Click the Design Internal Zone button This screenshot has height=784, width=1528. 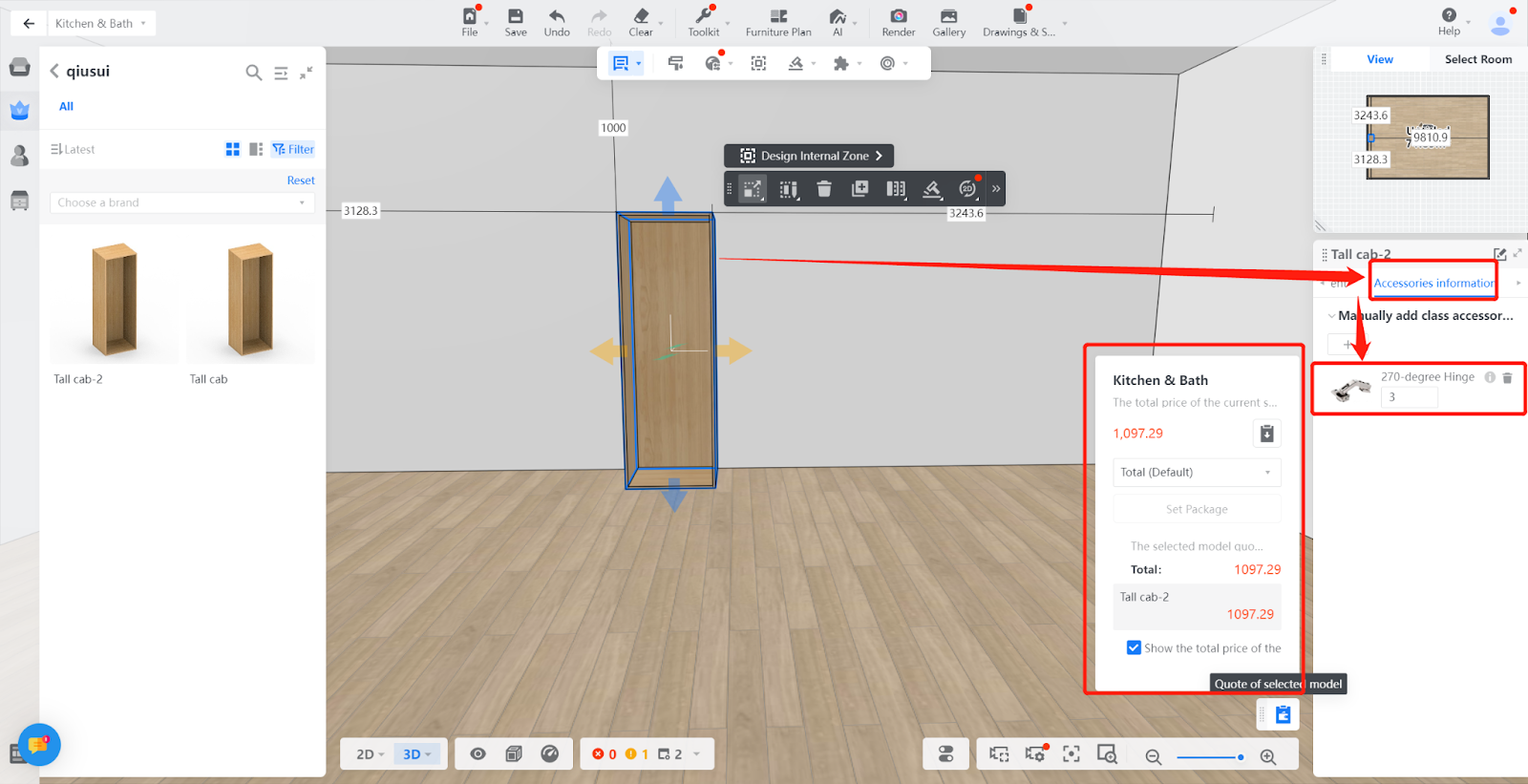809,156
